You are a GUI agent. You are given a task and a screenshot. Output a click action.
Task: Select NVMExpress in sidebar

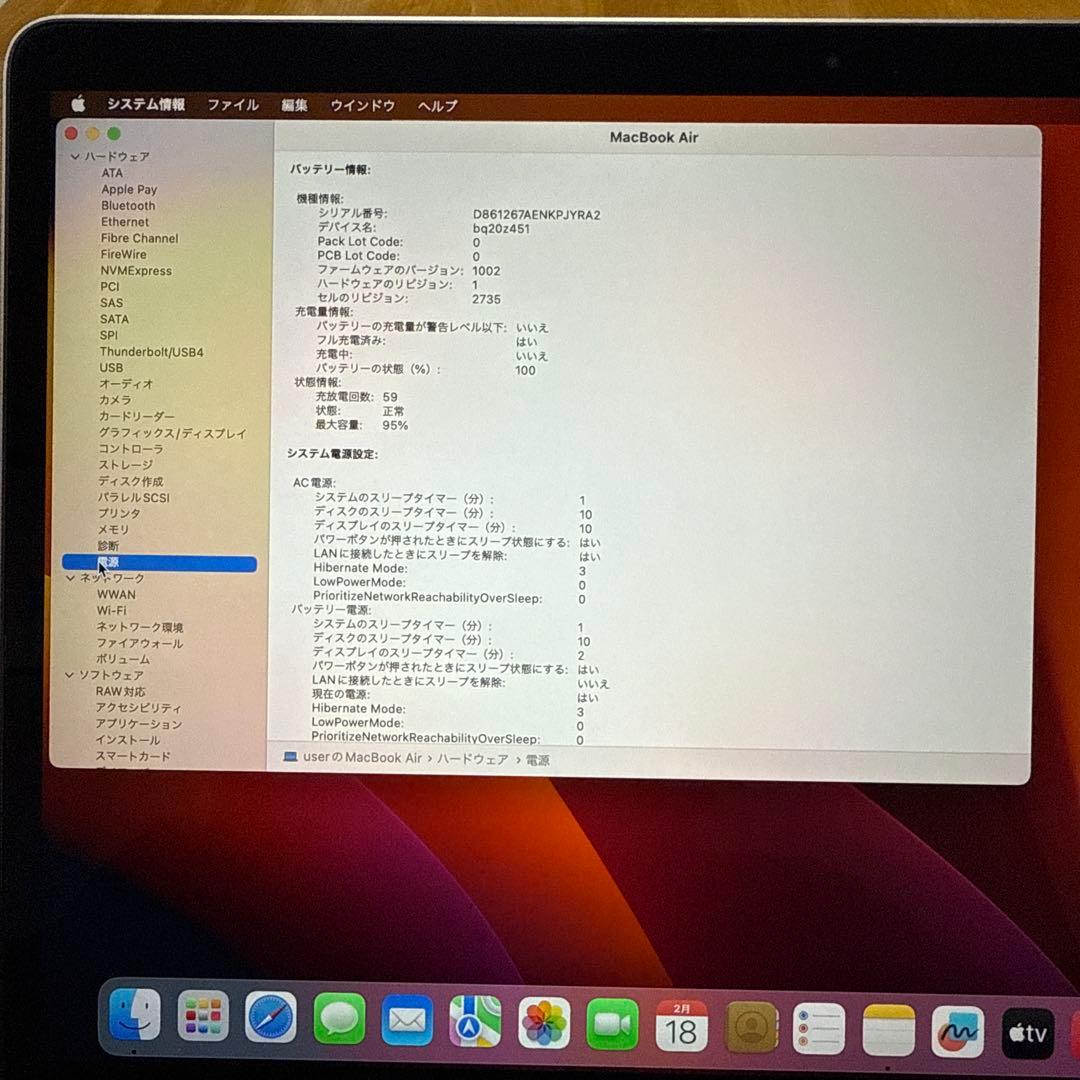[x=136, y=271]
